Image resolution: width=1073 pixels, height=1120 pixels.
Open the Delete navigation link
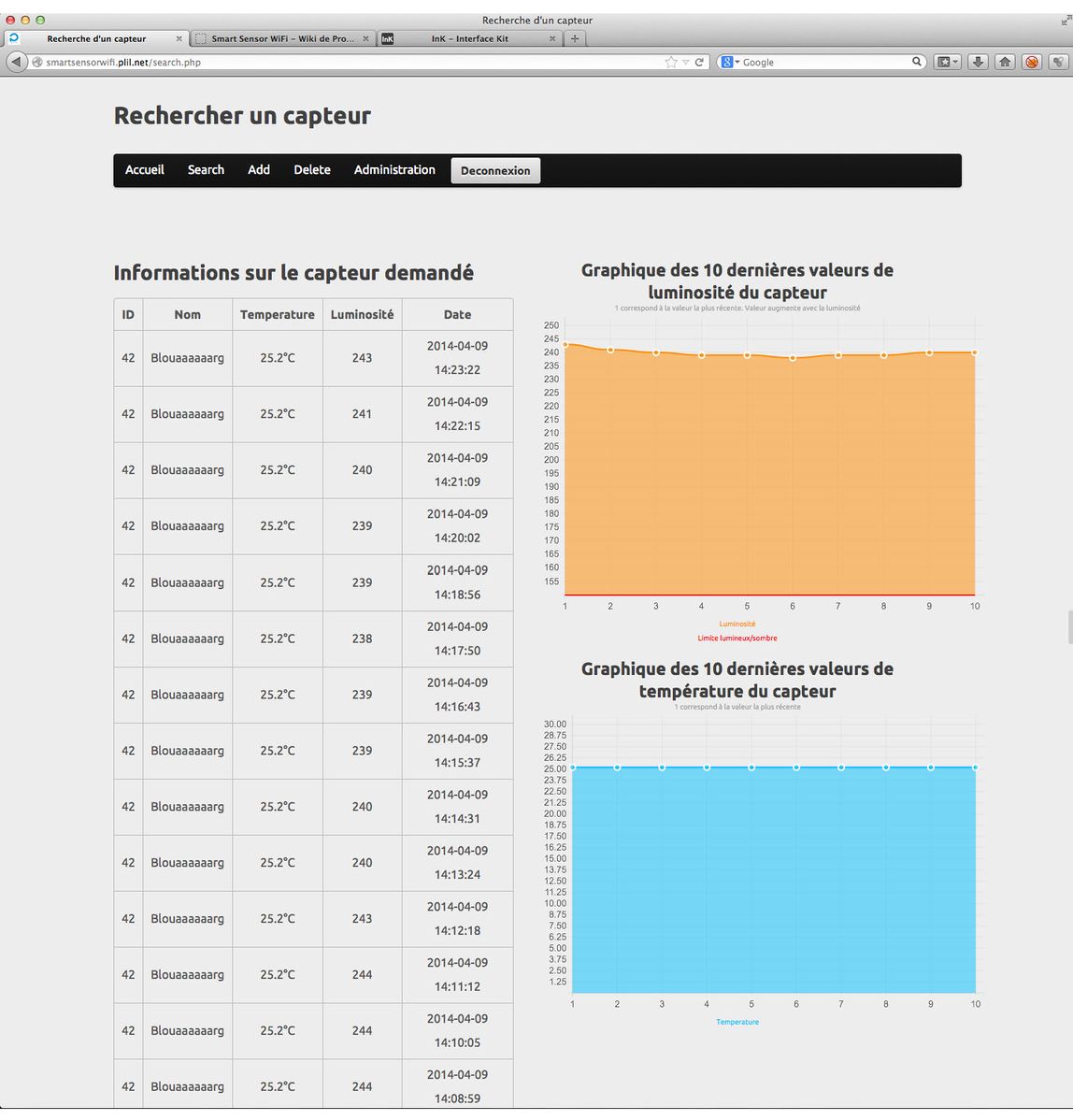(x=312, y=170)
